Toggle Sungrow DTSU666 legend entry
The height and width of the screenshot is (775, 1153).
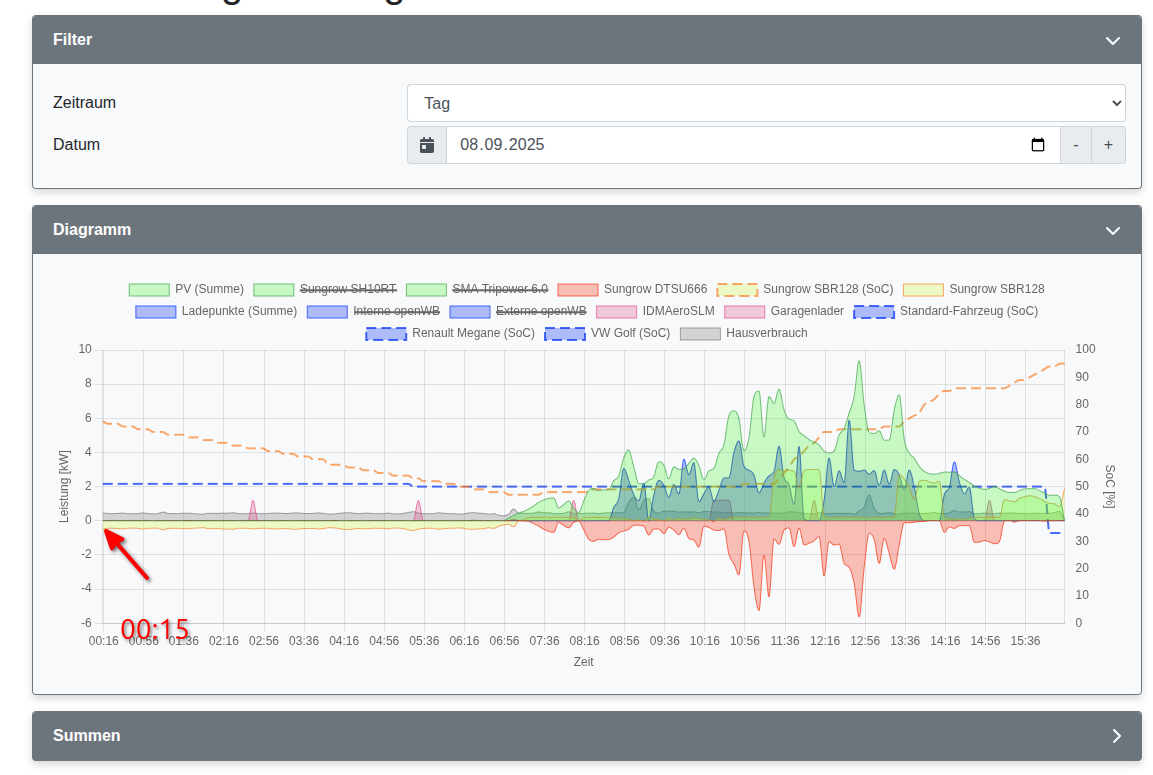pos(632,289)
